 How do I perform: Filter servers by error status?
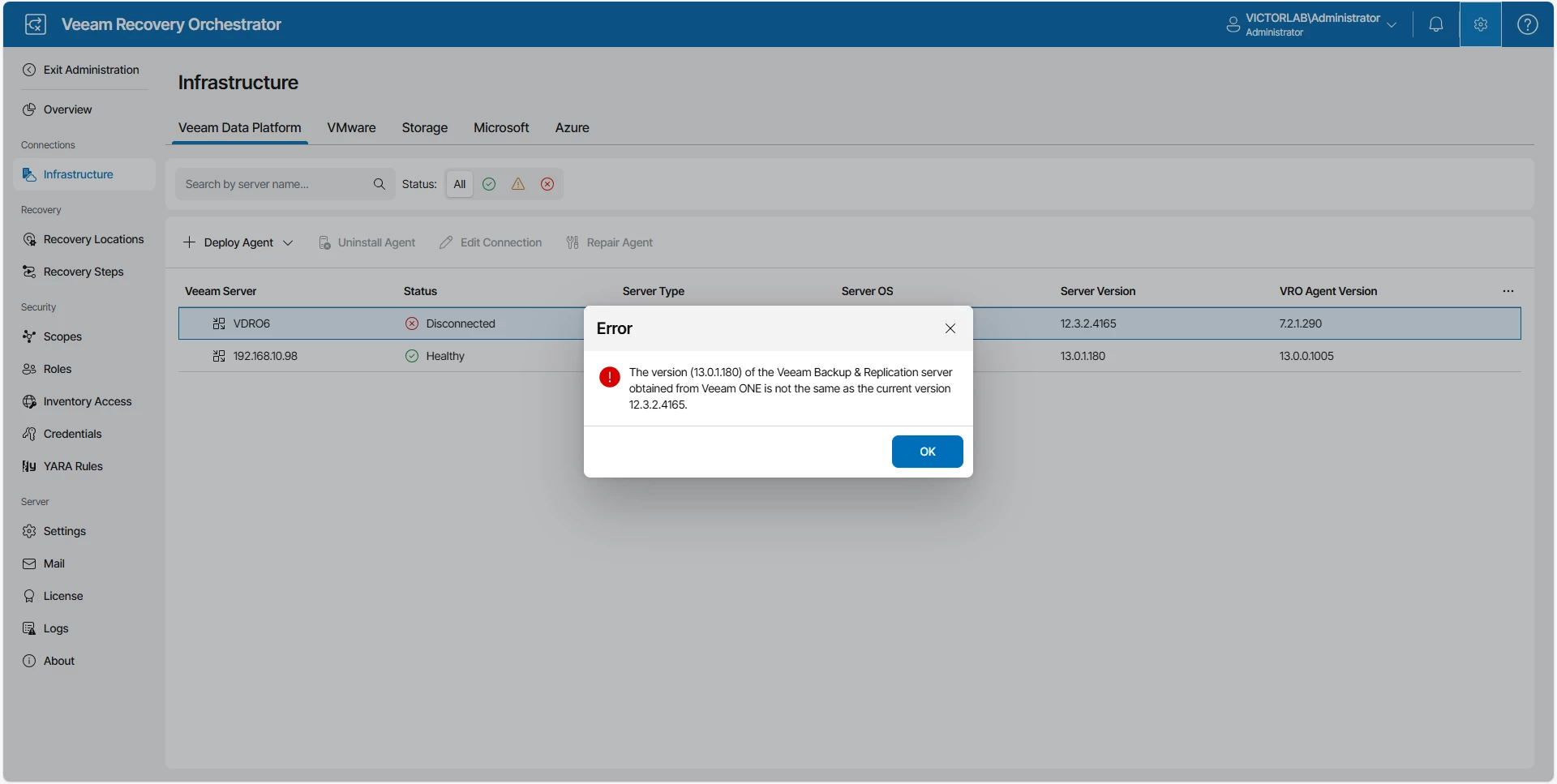pos(547,184)
